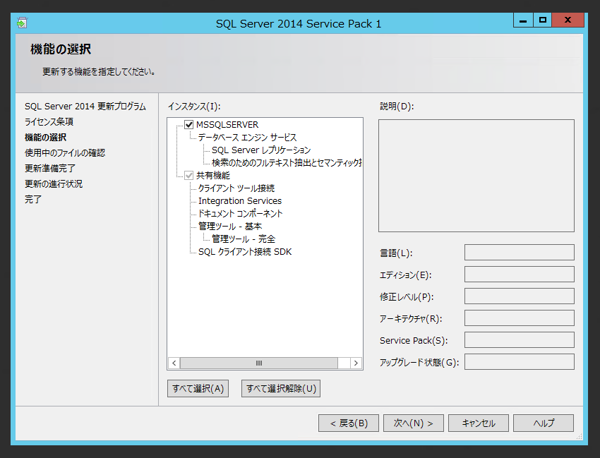The width and height of the screenshot is (600, 458).
Task: Click the horizontal scrollbar thumb
Action: click(x=259, y=363)
